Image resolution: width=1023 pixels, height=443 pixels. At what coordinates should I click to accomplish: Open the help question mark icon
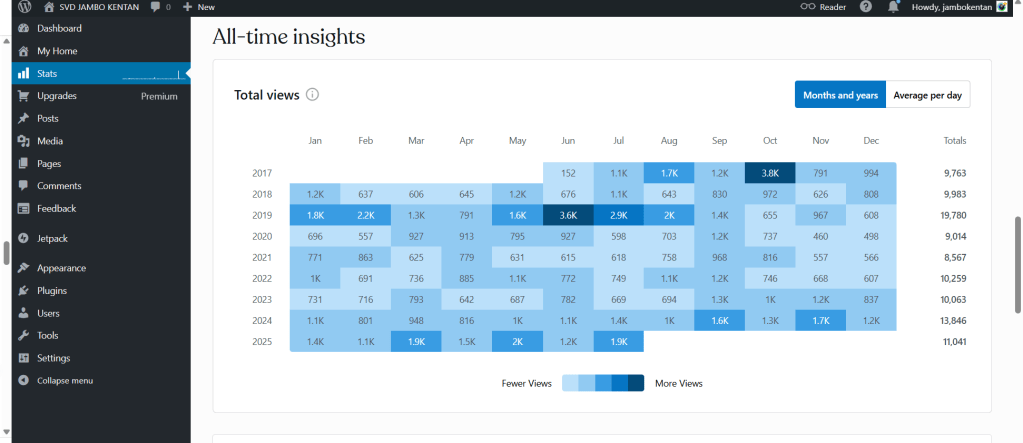pos(865,7)
